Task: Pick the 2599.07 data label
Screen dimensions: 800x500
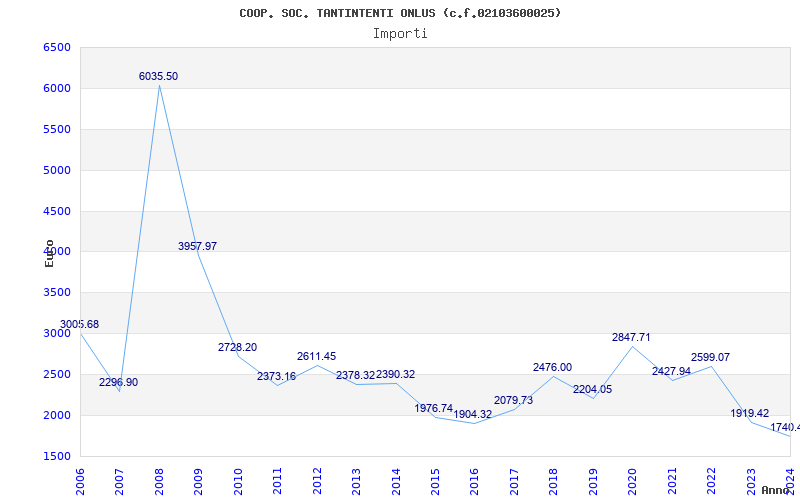Action: (x=711, y=357)
